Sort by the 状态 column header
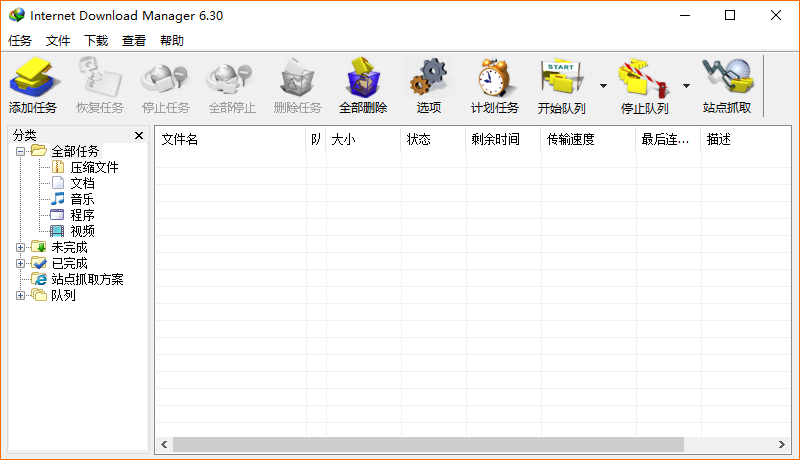Screen dimensions: 800x460 [433, 139]
